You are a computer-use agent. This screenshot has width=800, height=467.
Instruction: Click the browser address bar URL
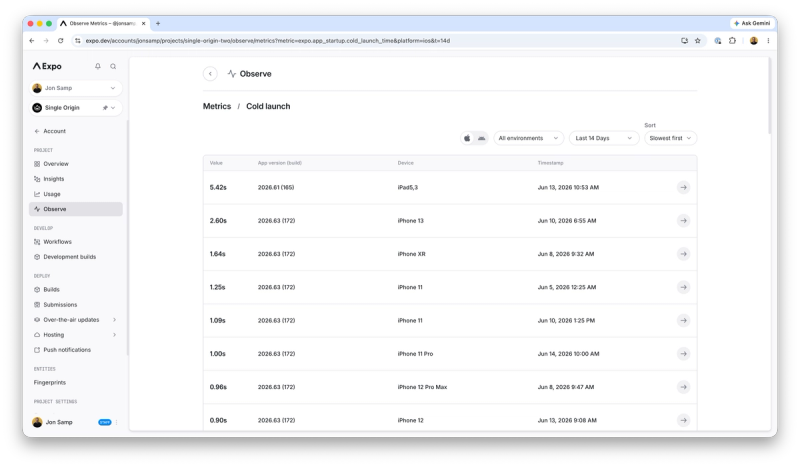click(268, 40)
